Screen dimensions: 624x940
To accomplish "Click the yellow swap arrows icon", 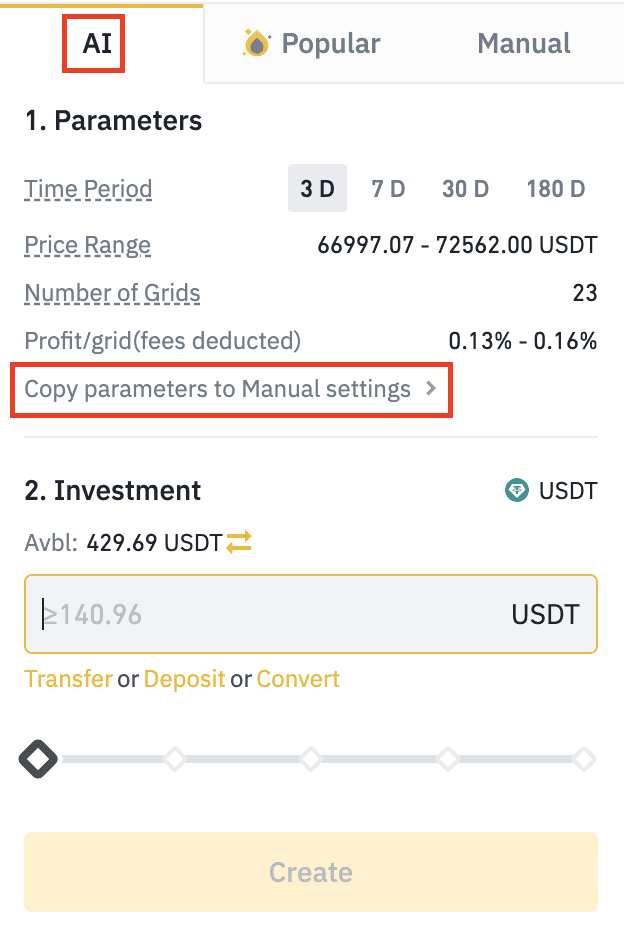I will click(239, 543).
